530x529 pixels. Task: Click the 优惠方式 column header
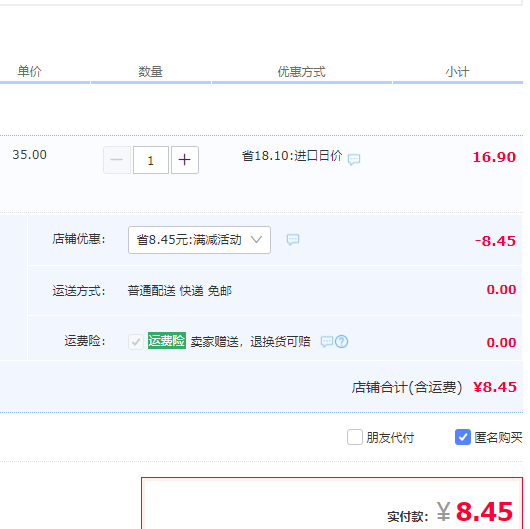coord(302,72)
